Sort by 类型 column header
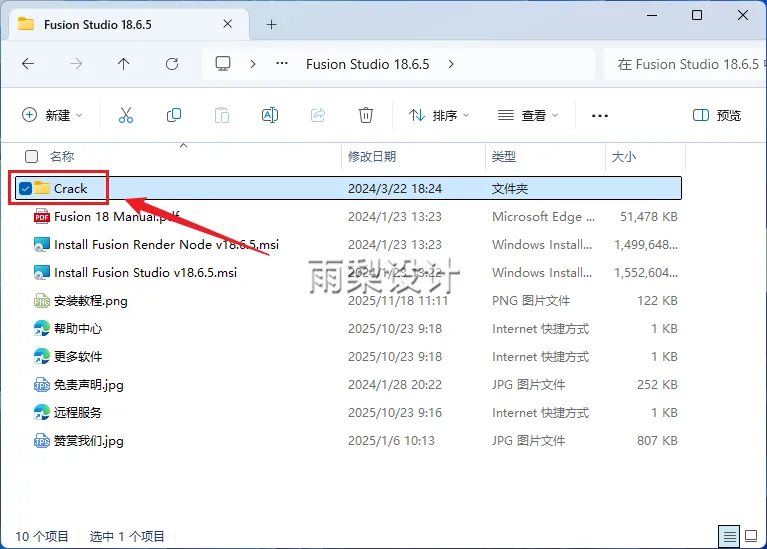The height and width of the screenshot is (549, 767). (x=504, y=157)
